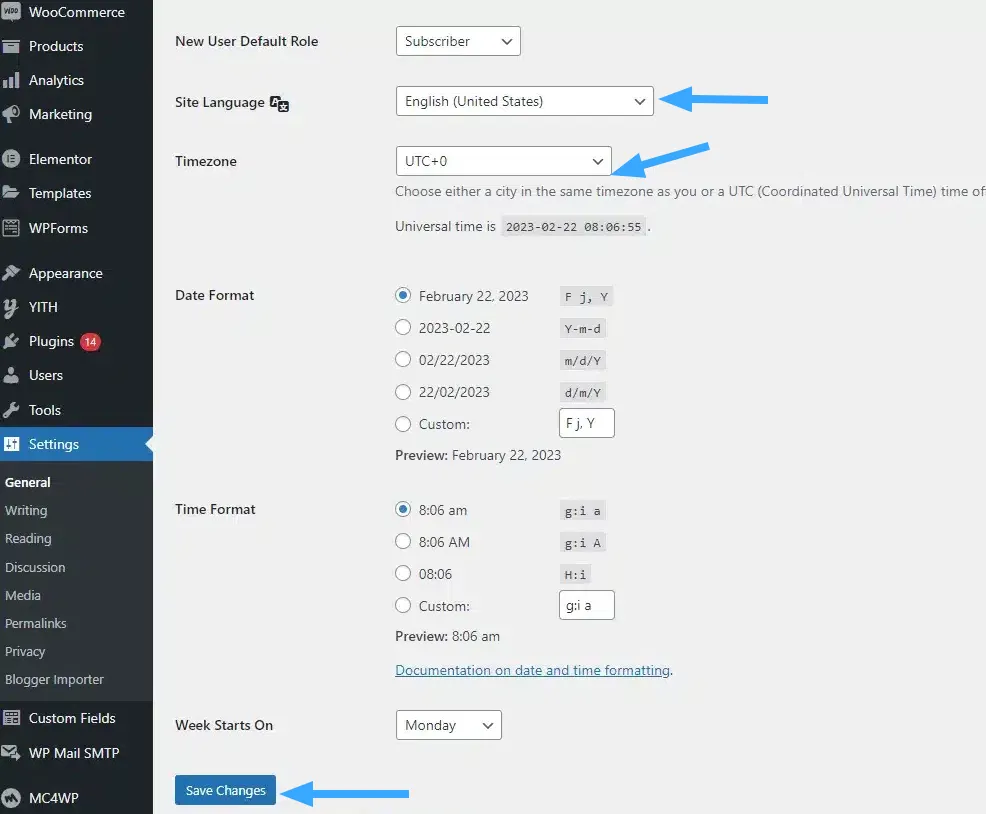Click the Save Changes button
This screenshot has height=814, width=986.
click(x=225, y=790)
